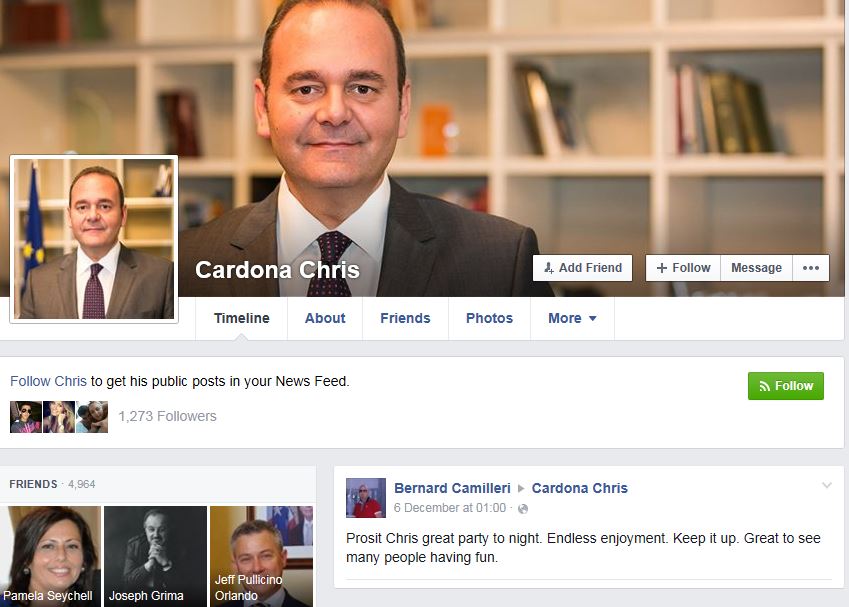Open Jeff Pullicino Orlando friend thumbnail

[x=262, y=557]
